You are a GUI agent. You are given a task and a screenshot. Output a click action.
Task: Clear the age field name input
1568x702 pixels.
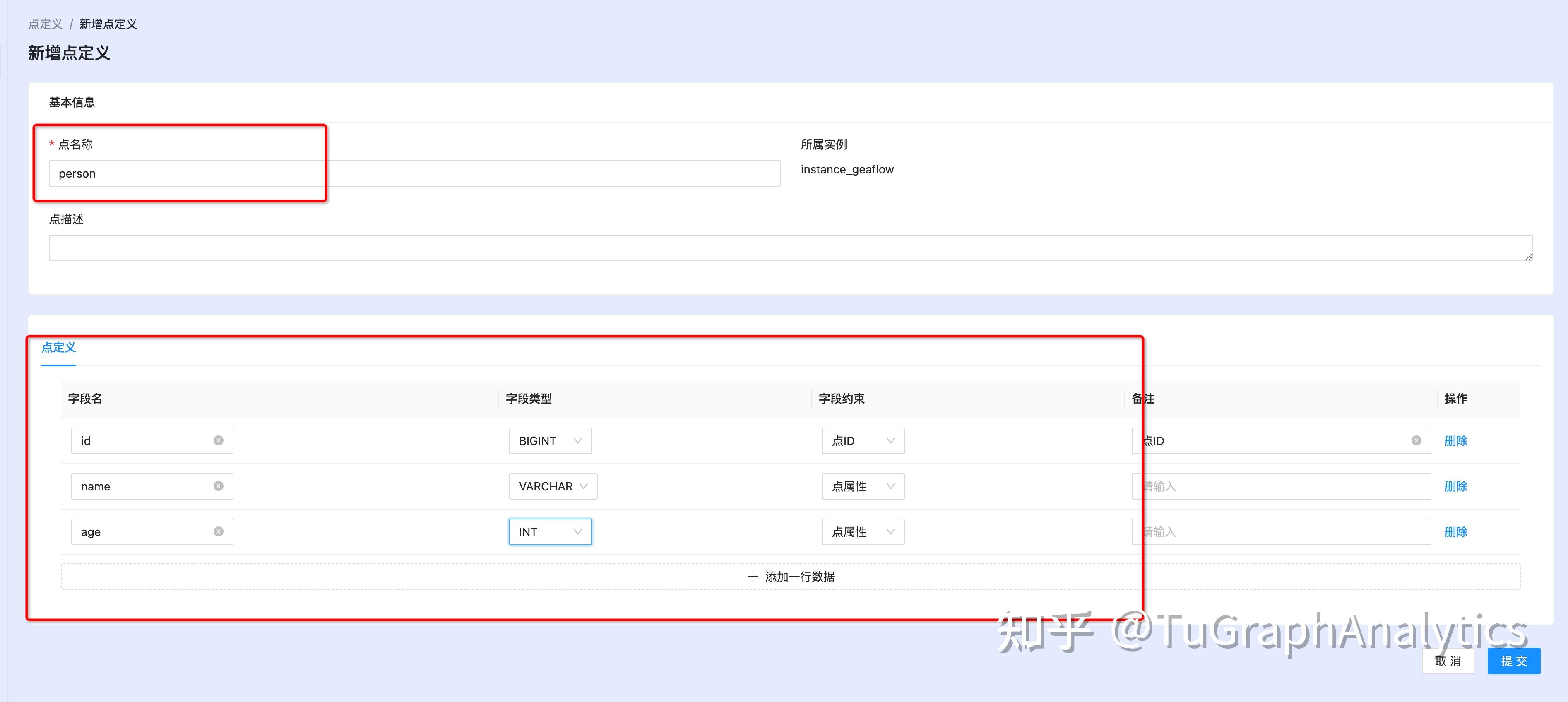[x=219, y=531]
